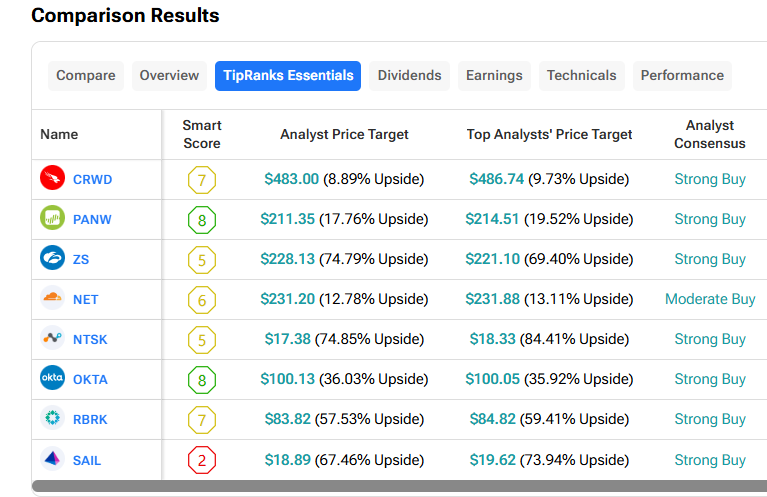The image size is (767, 497).
Task: Click the Palo Alto PANW logo icon
Action: coord(52,218)
